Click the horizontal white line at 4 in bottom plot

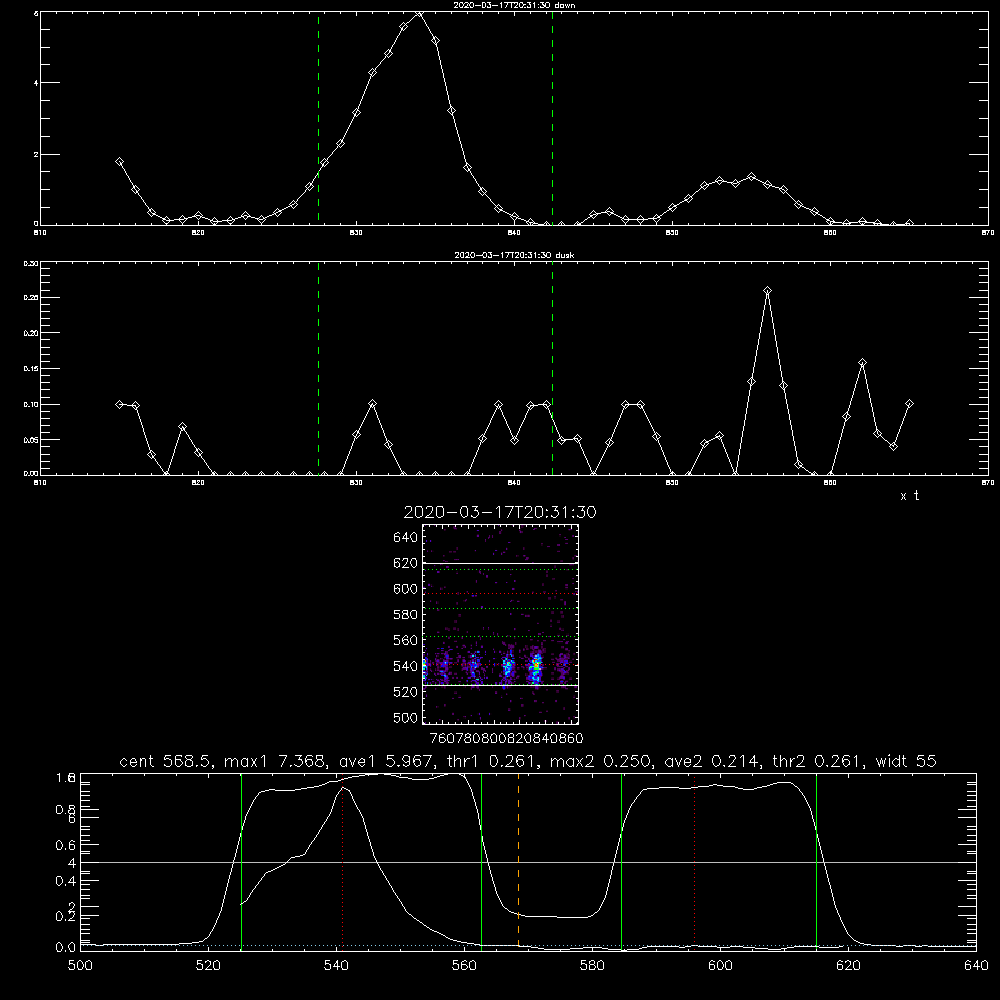528,862
